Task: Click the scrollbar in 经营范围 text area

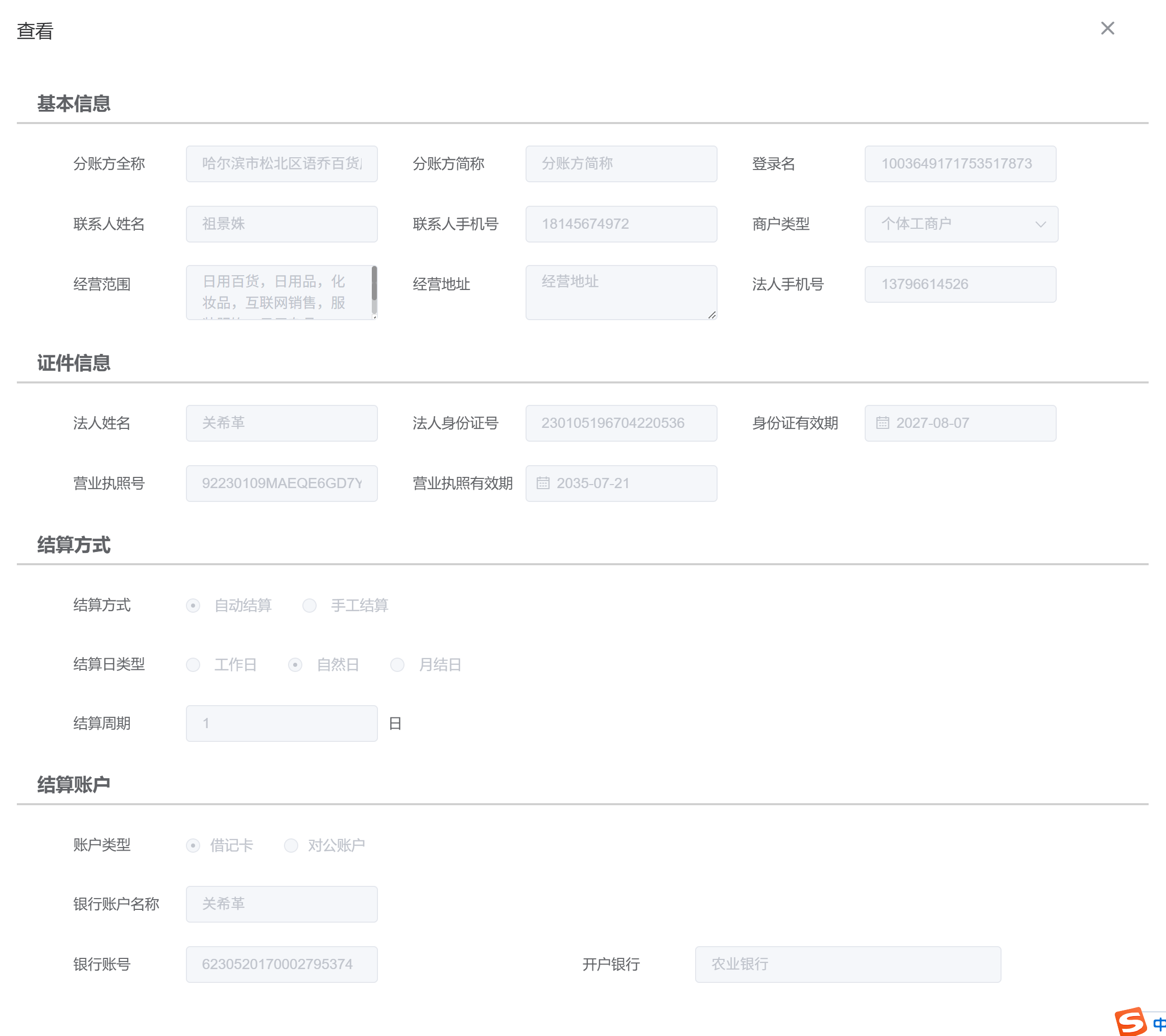Action: click(374, 284)
